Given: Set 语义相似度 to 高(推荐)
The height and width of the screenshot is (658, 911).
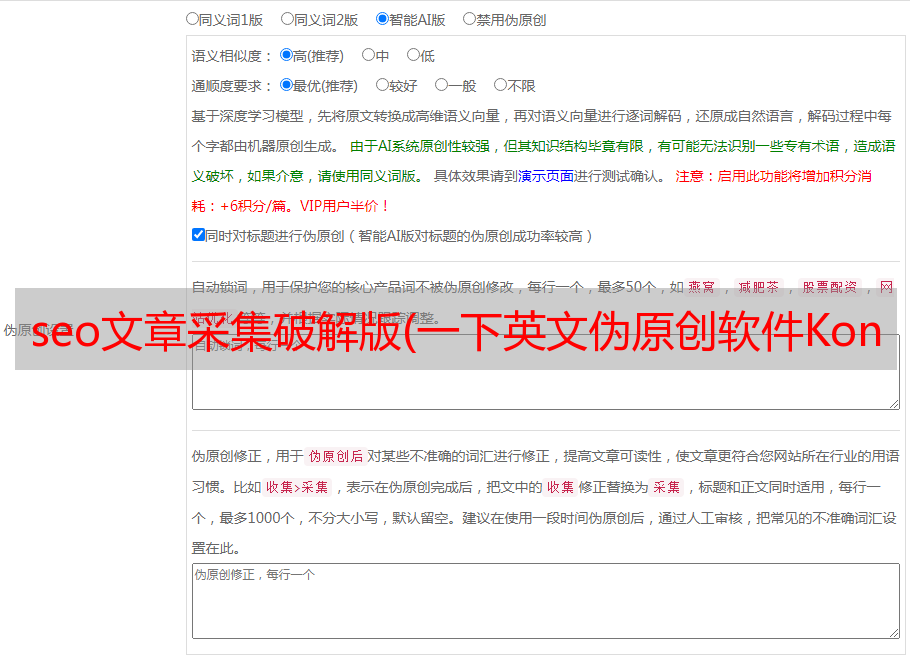Looking at the screenshot, I should pyautogui.click(x=286, y=55).
